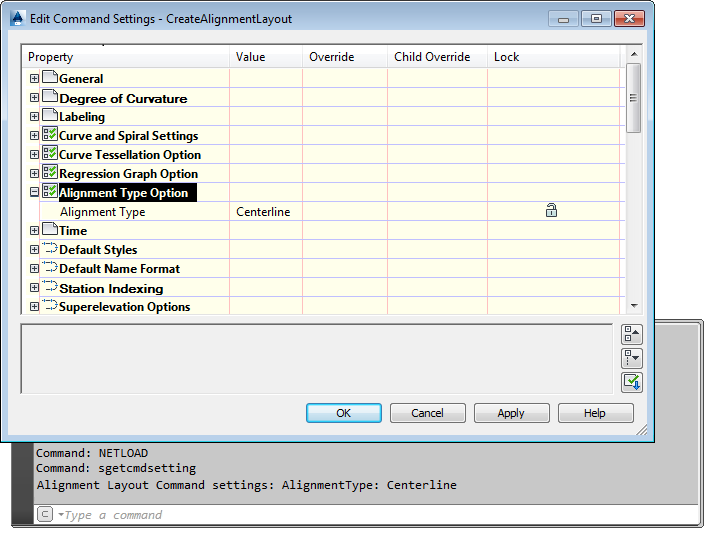Select the Curve Tessellation Option label
Viewport: 716px width, 538px height.
pyautogui.click(x=130, y=155)
